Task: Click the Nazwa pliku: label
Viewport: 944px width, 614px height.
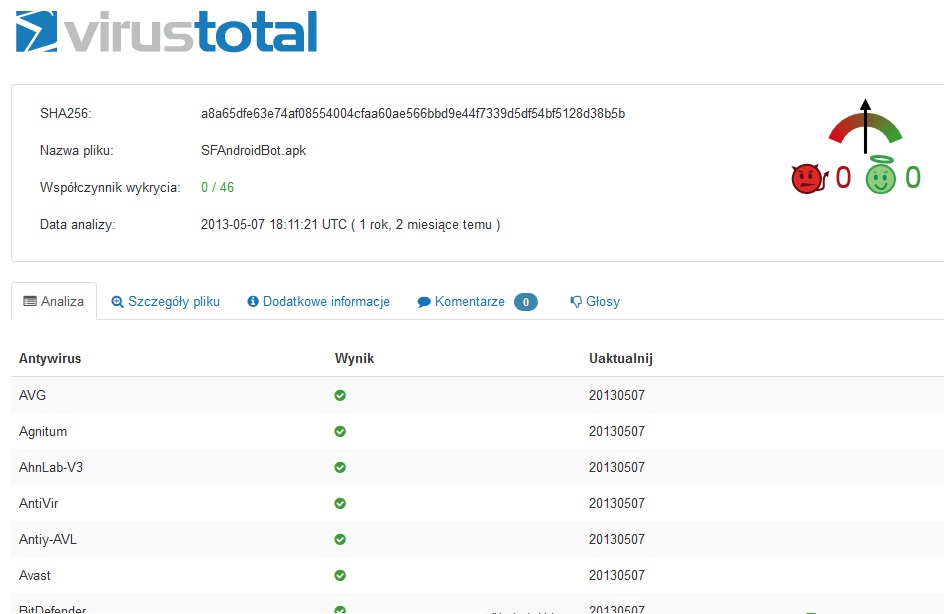Action: pyautogui.click(x=76, y=150)
